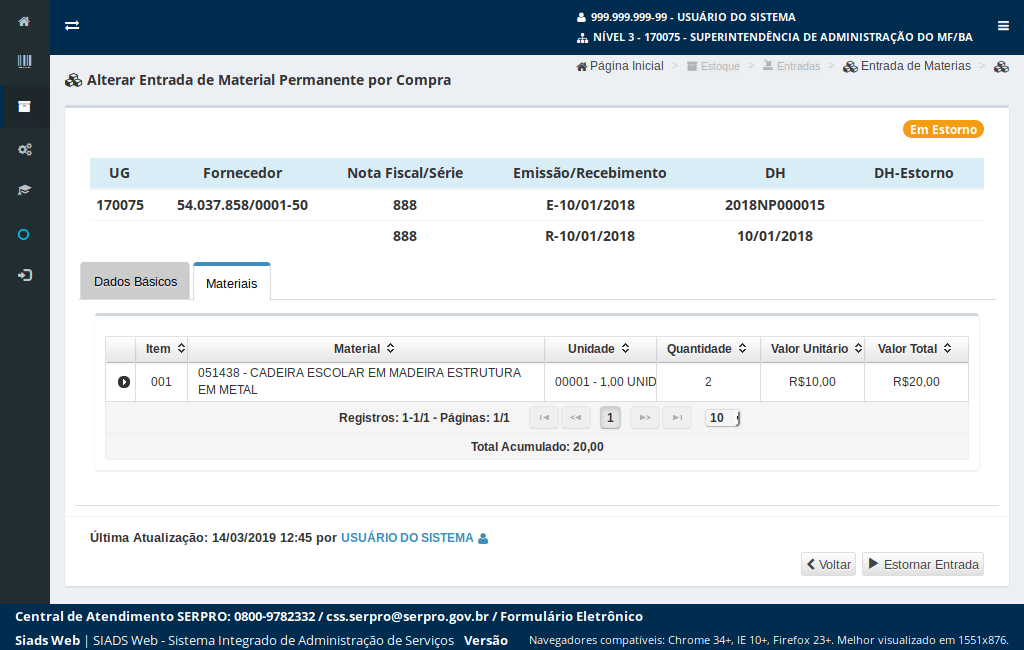Image resolution: width=1024 pixels, height=650 pixels.
Task: Click the Siads Web footer label
Action: pyautogui.click(x=48, y=640)
